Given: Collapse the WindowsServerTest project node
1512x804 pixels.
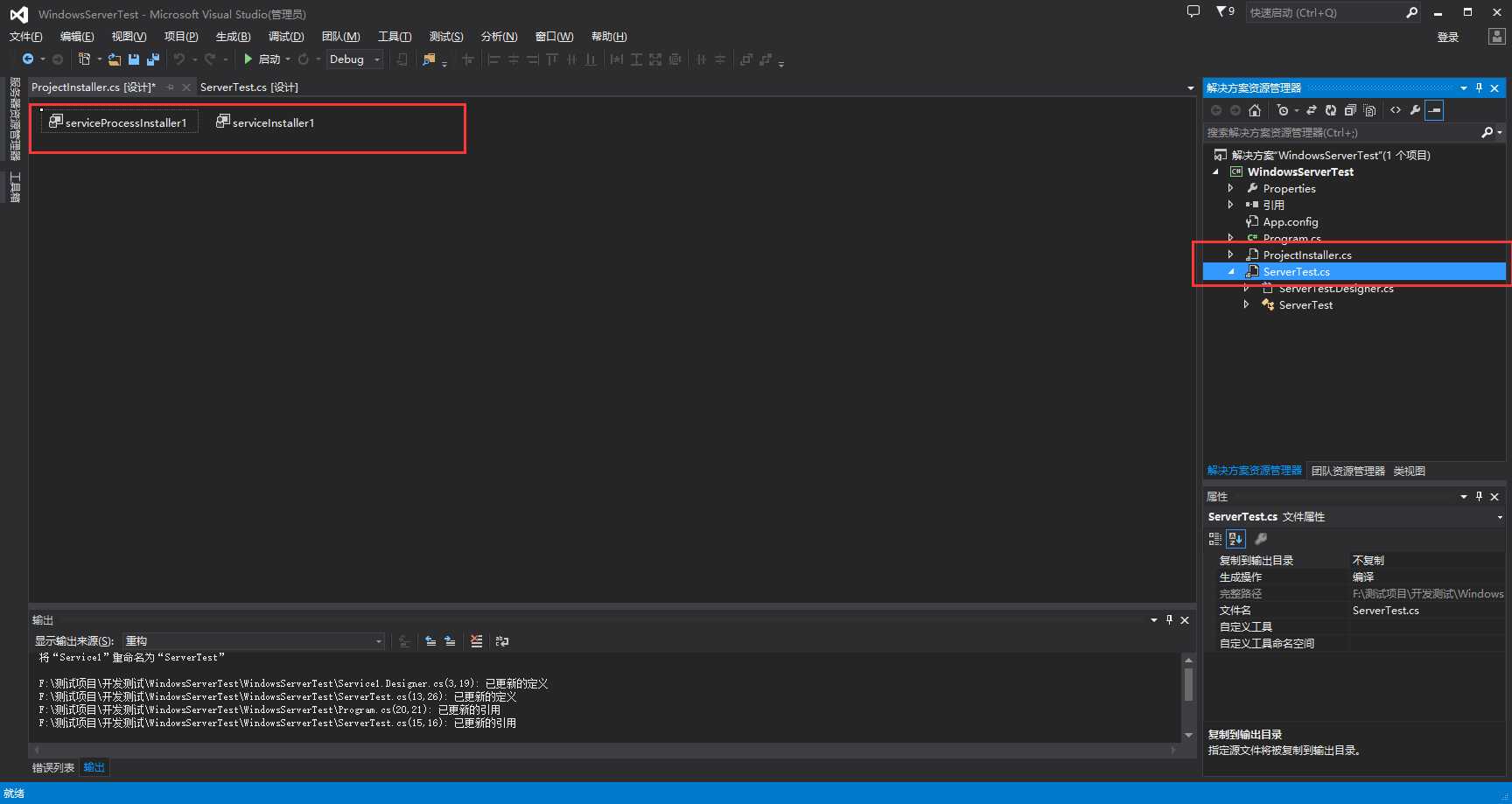Looking at the screenshot, I should (x=1215, y=172).
